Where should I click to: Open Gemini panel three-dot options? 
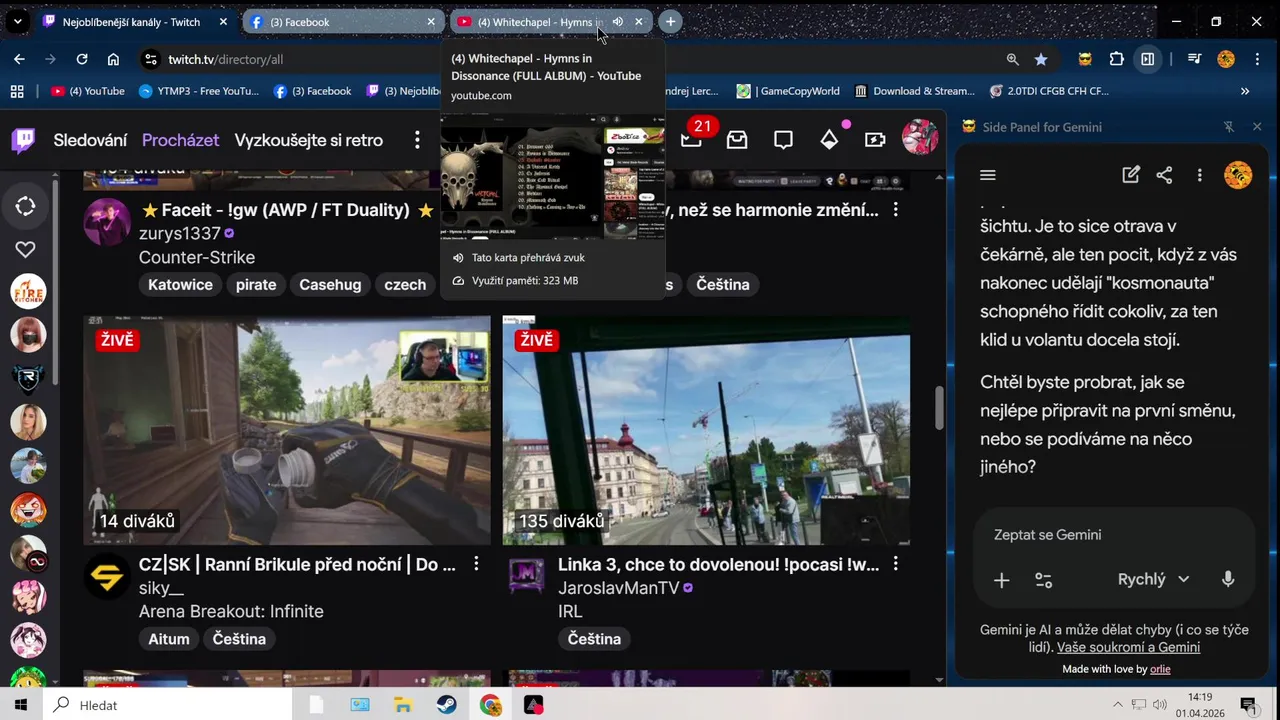pyautogui.click(x=1199, y=175)
